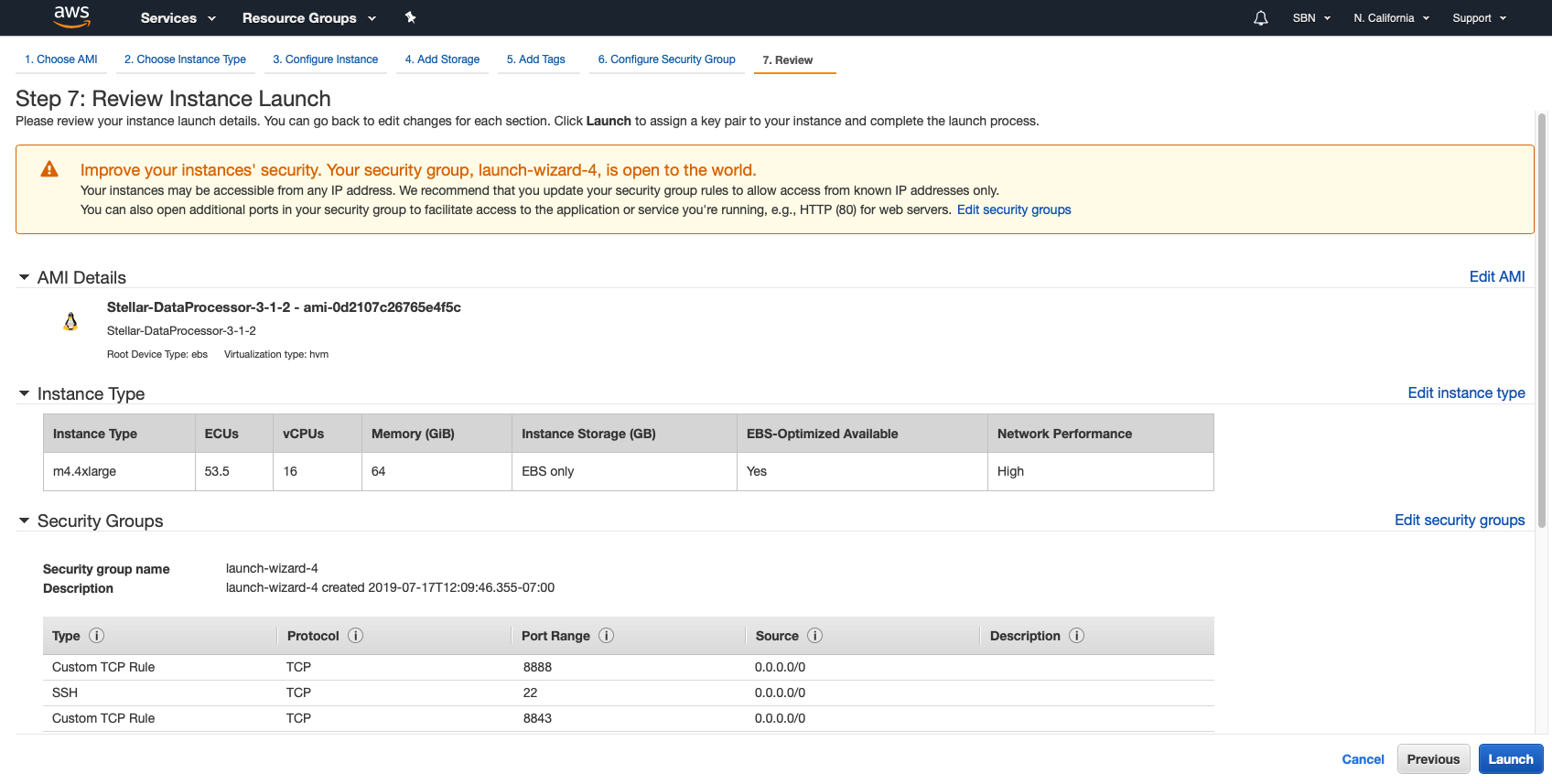Click info icon next to Type column

coord(96,636)
